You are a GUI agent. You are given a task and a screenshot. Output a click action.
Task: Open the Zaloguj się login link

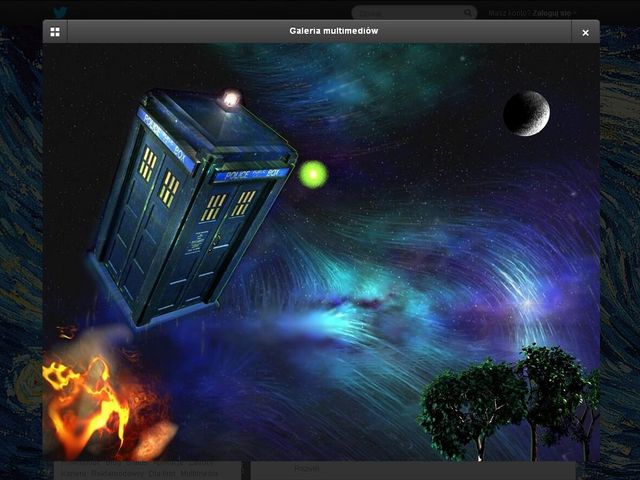[550, 13]
